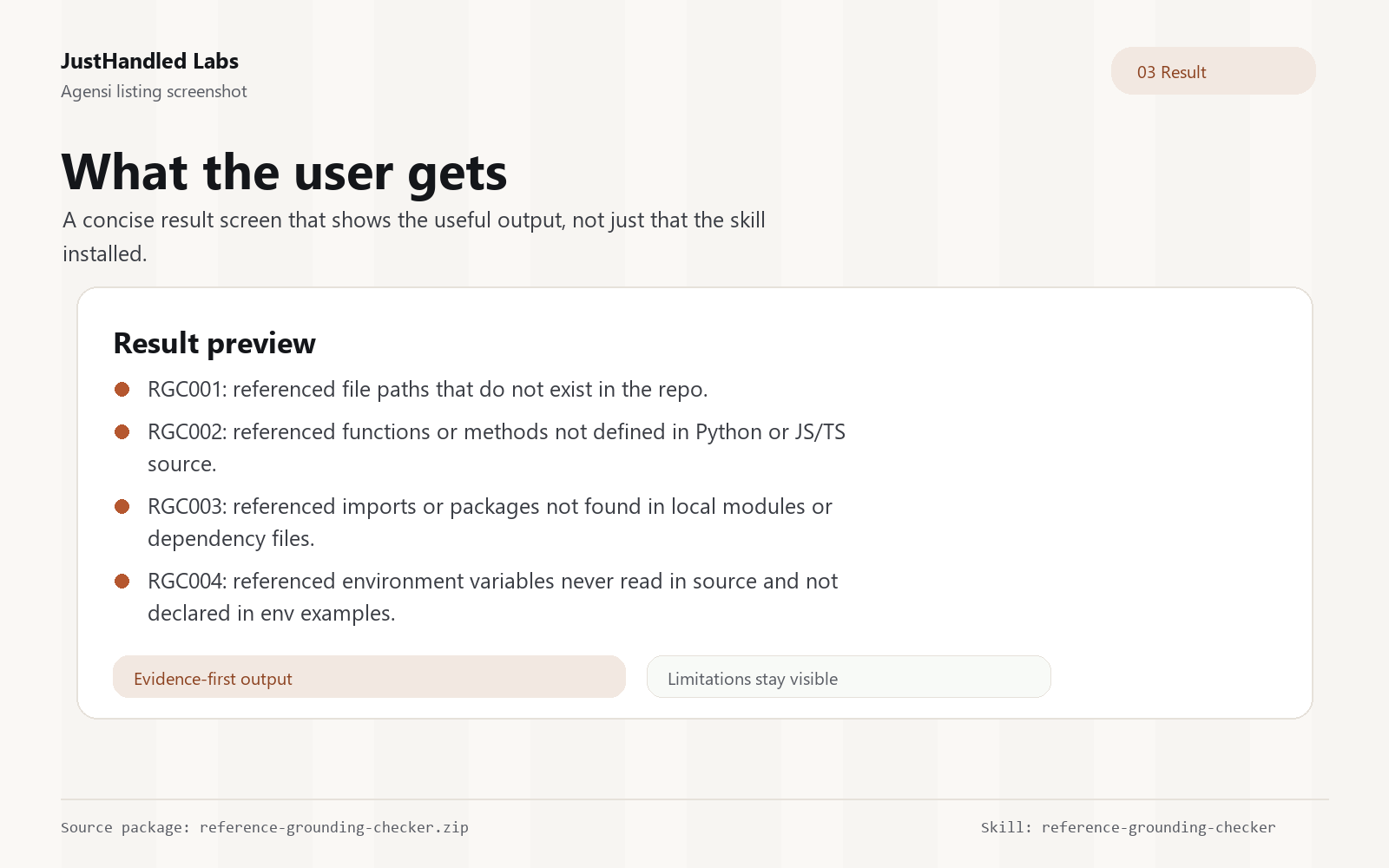
Task: Select RGC002 undefined functions item
Action: (497, 448)
